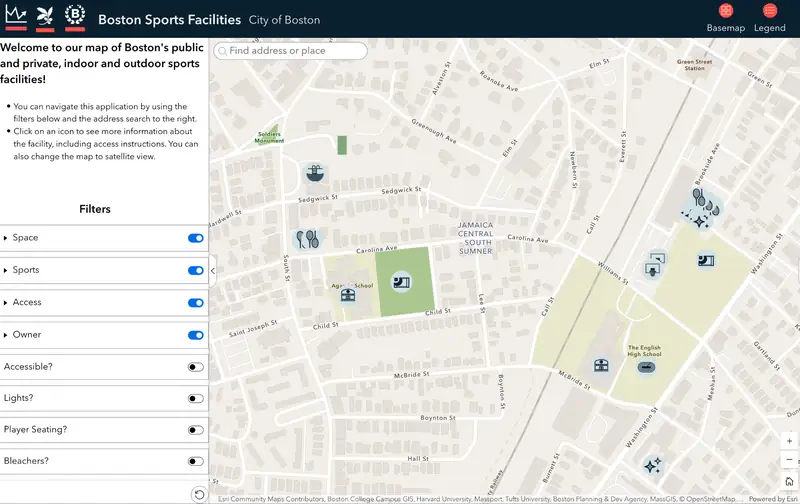The width and height of the screenshot is (800, 504).
Task: Click the gym building icon at Agassiz School
Action: (x=348, y=294)
